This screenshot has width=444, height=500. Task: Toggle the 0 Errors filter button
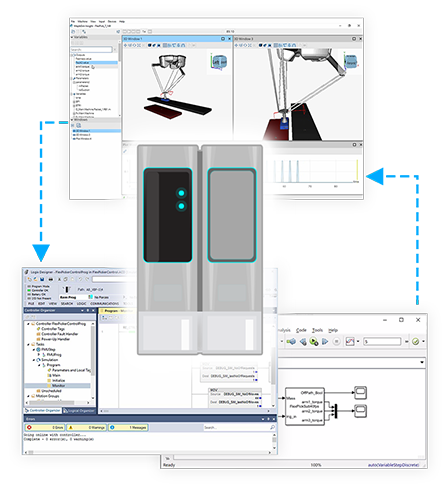click(45, 427)
